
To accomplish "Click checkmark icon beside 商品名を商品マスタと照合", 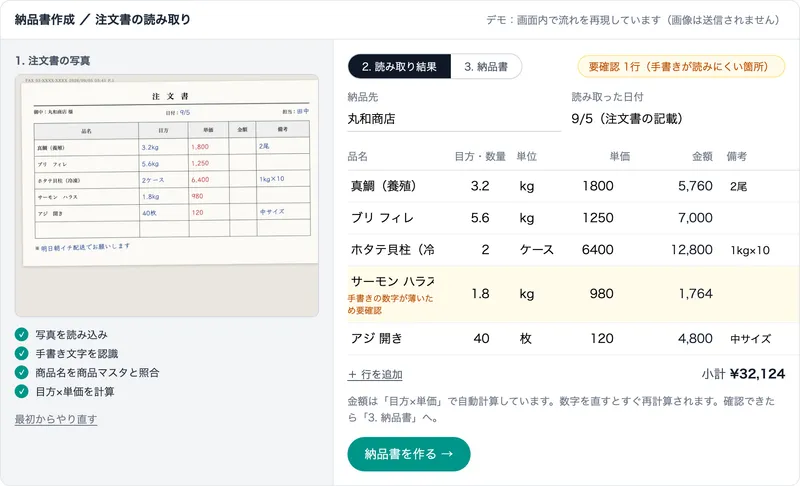I will (x=21, y=372).
